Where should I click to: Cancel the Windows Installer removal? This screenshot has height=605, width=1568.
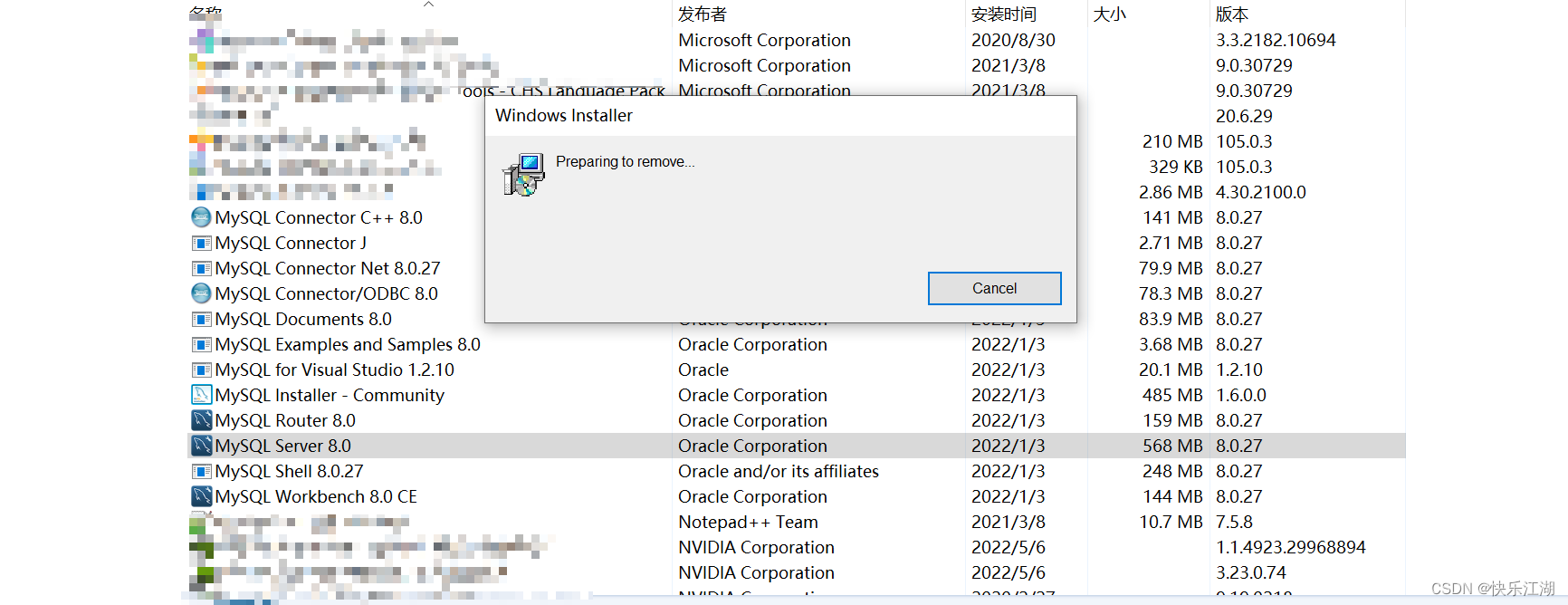(994, 288)
